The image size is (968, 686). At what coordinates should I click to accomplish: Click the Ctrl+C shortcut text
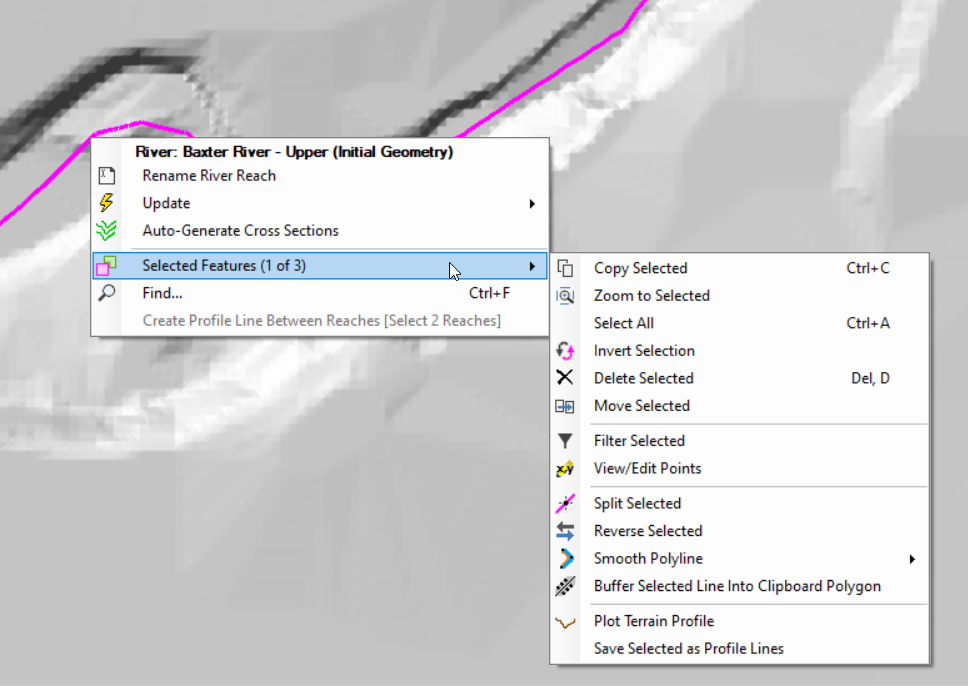(868, 268)
